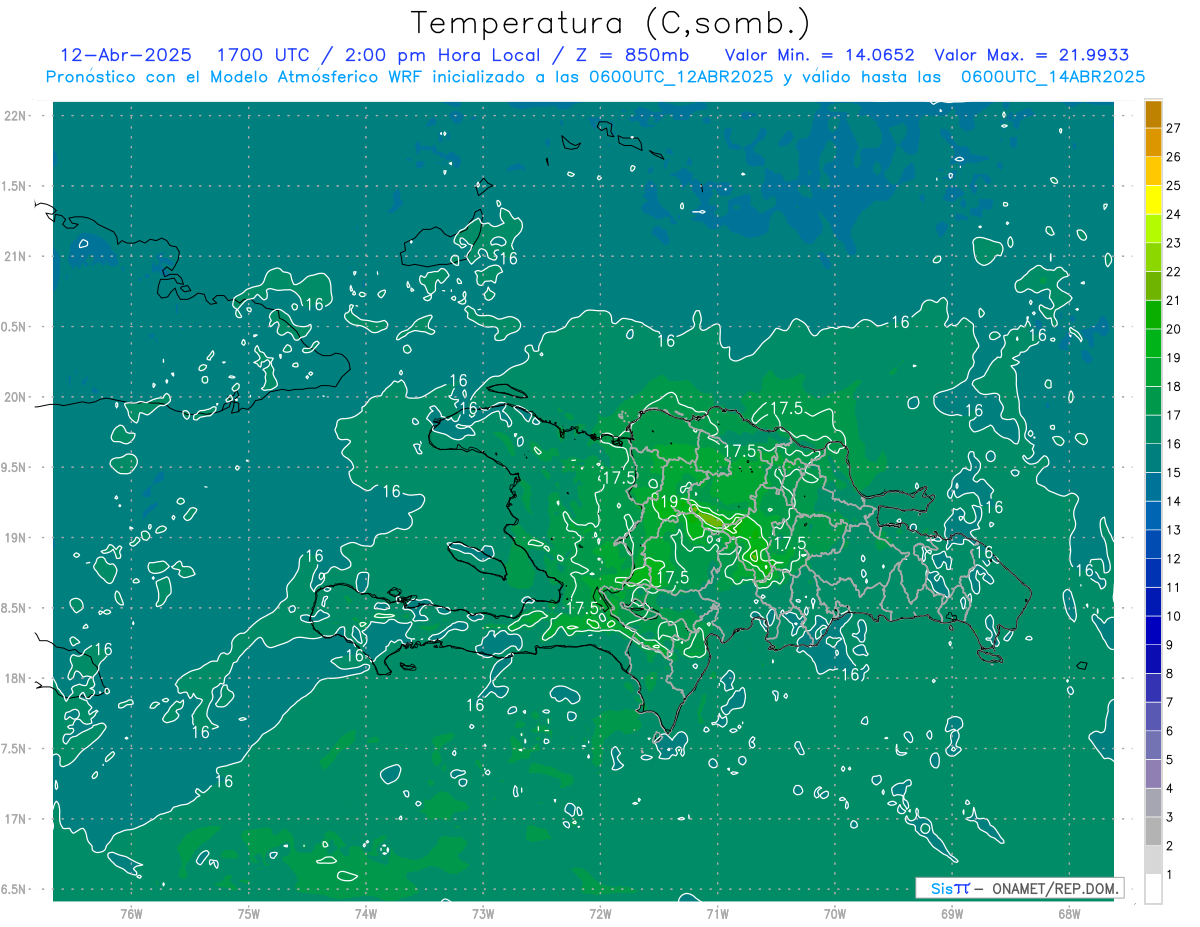This screenshot has height=927, width=1200.
Task: Click legend value 27 on color bar
Action: pyautogui.click(x=1174, y=127)
